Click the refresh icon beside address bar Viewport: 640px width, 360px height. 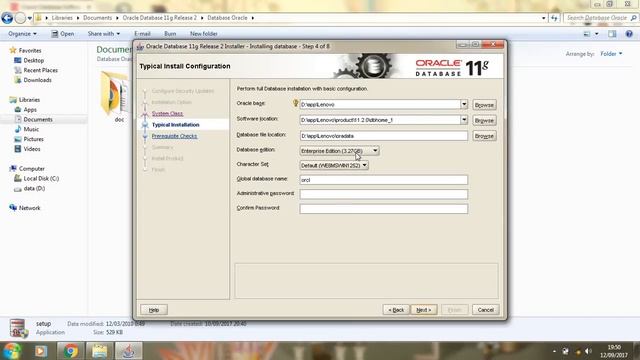point(554,18)
